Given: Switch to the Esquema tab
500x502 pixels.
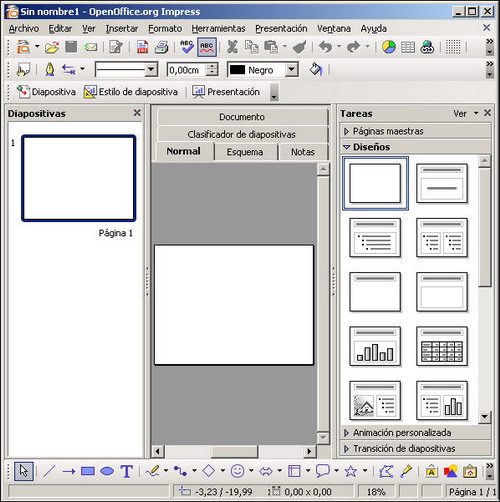Looking at the screenshot, I should click(x=245, y=152).
